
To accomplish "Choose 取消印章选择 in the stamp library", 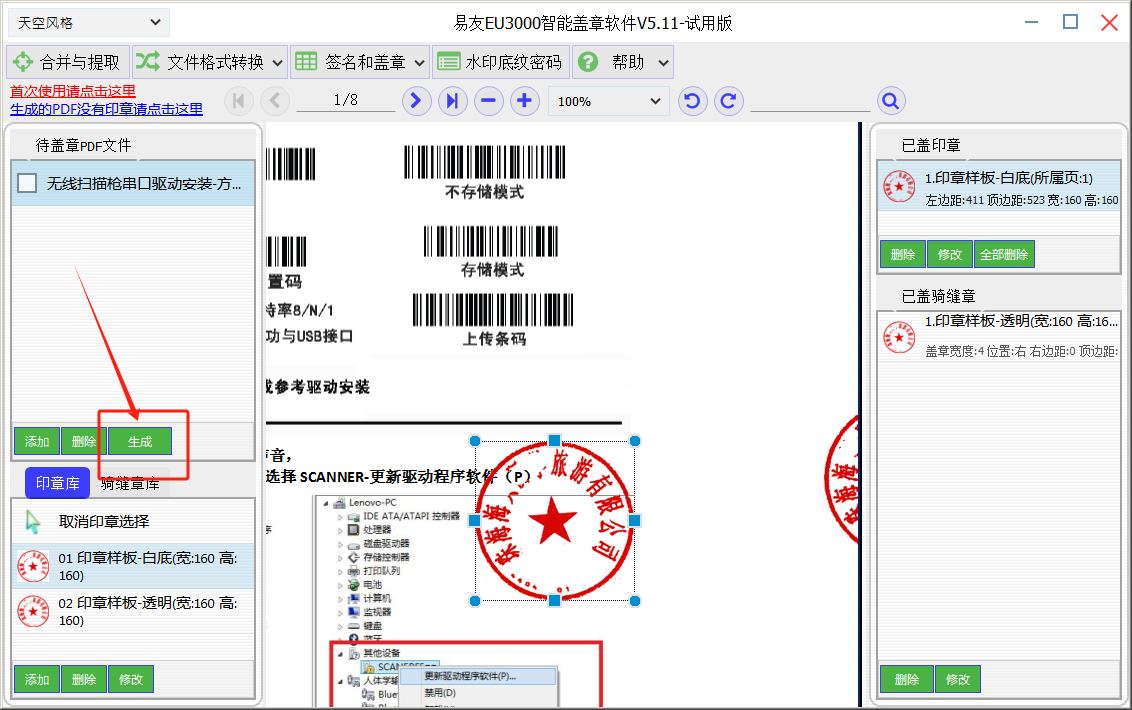I will (x=104, y=521).
